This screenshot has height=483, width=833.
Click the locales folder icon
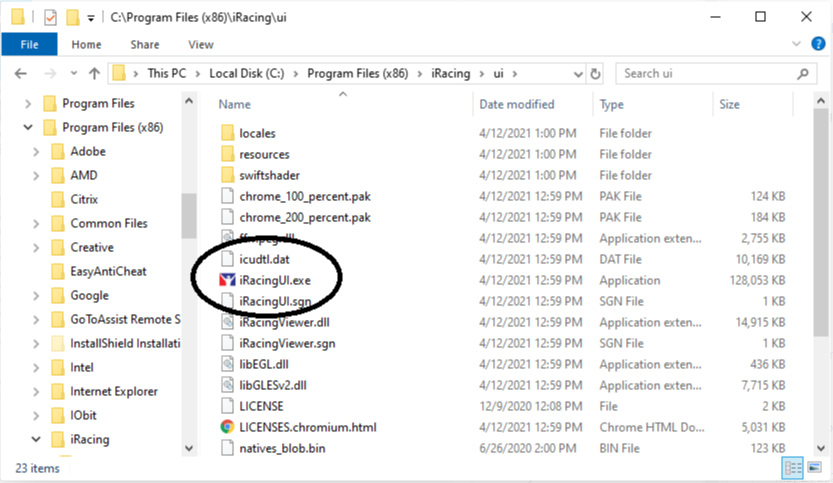(227, 133)
